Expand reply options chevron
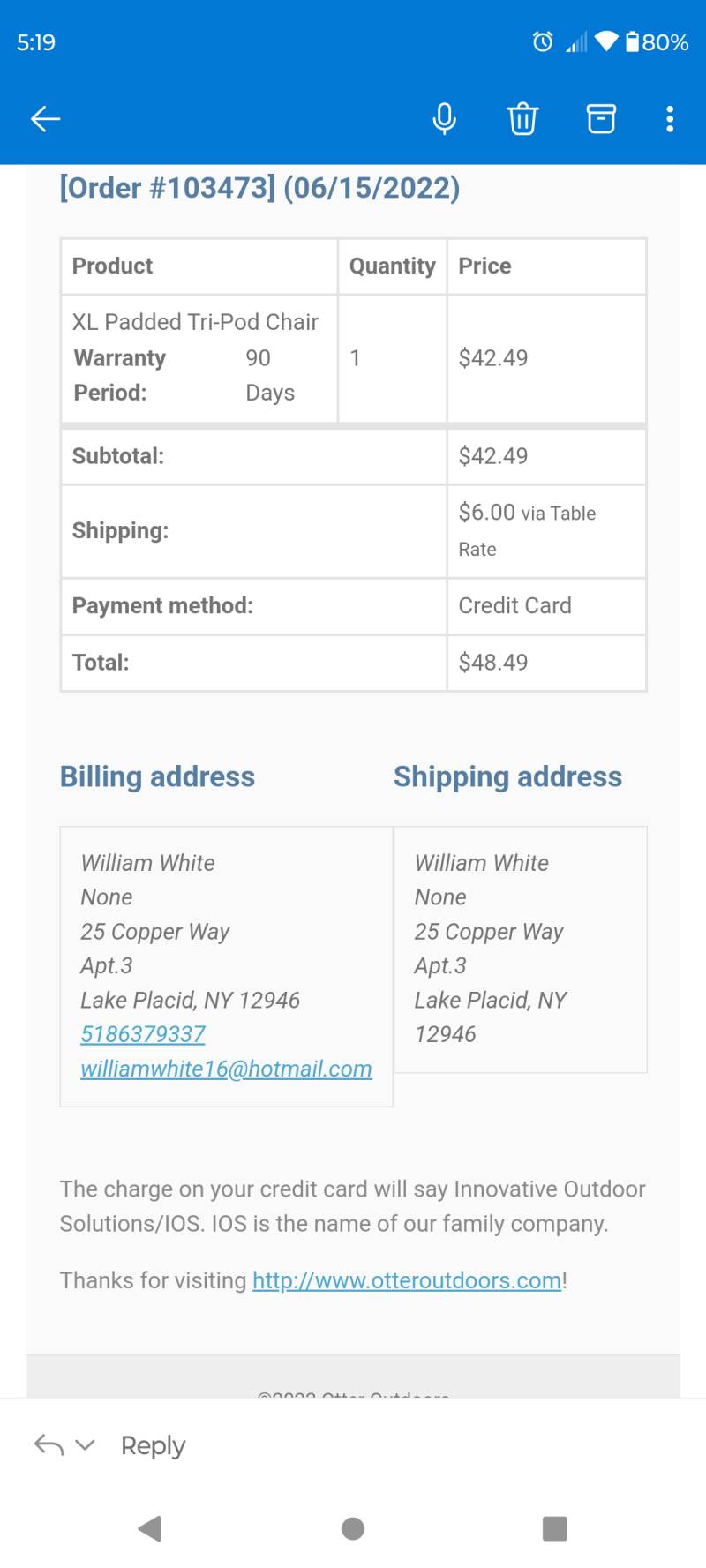 [x=85, y=1445]
